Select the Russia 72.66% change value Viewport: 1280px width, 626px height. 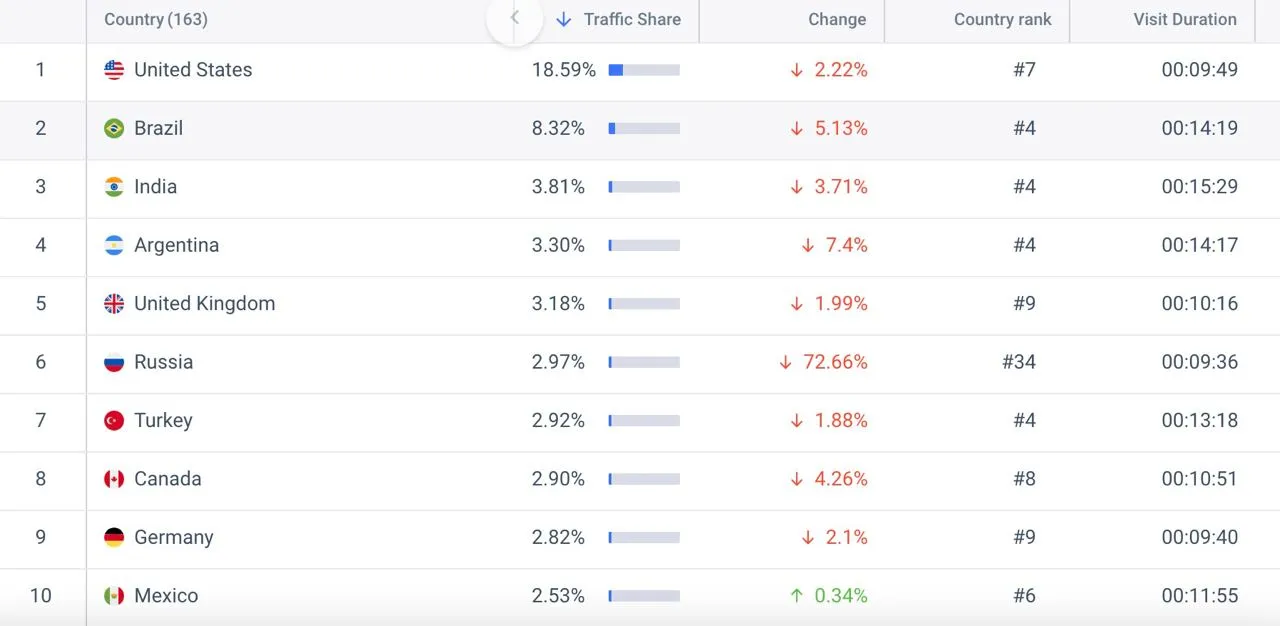tap(835, 362)
